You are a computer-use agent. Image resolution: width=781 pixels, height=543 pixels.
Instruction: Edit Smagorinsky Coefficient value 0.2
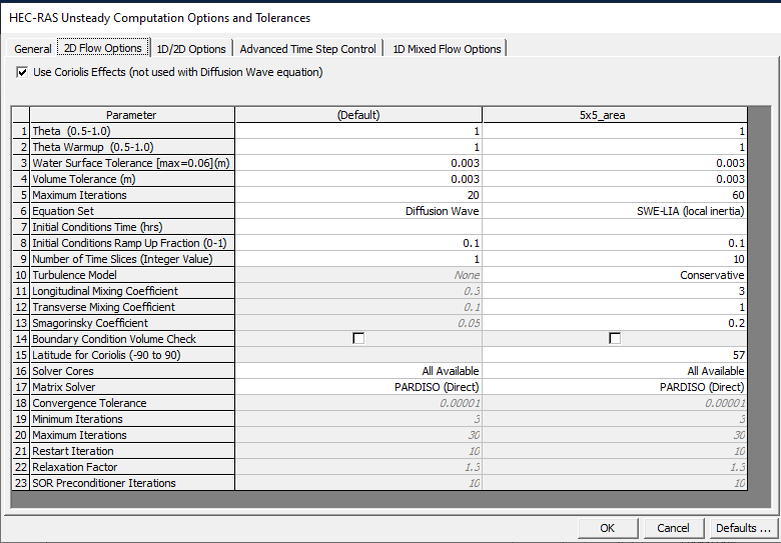(615, 323)
